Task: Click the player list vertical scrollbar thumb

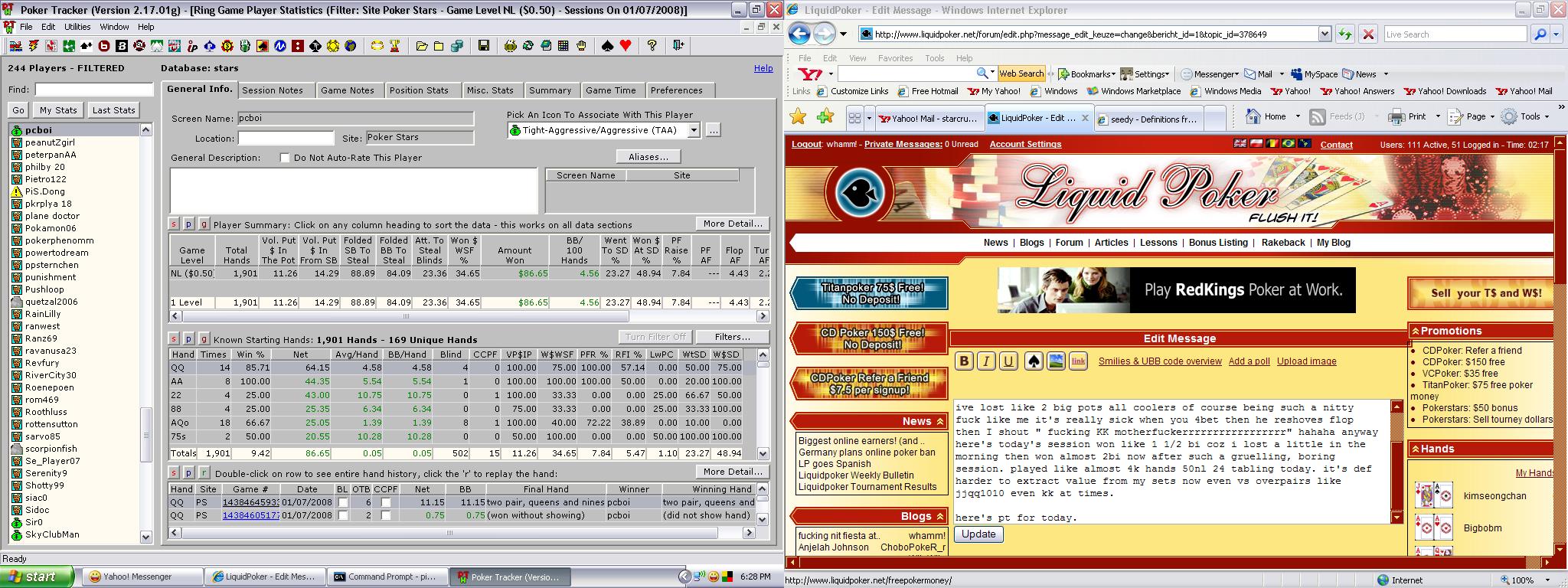Action: pos(146,434)
